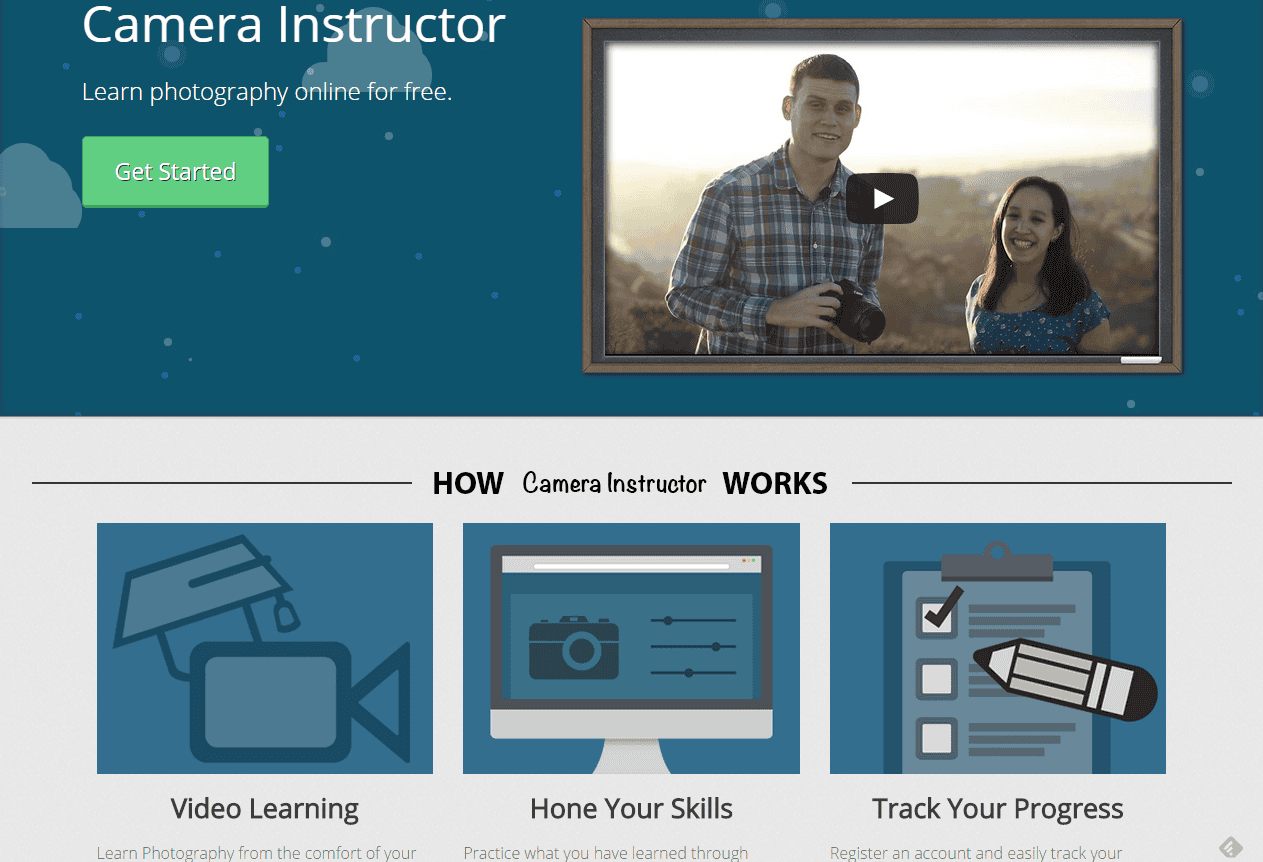Click the middle empty checkbox on clipboard
This screenshot has width=1263, height=862.
(x=937, y=679)
